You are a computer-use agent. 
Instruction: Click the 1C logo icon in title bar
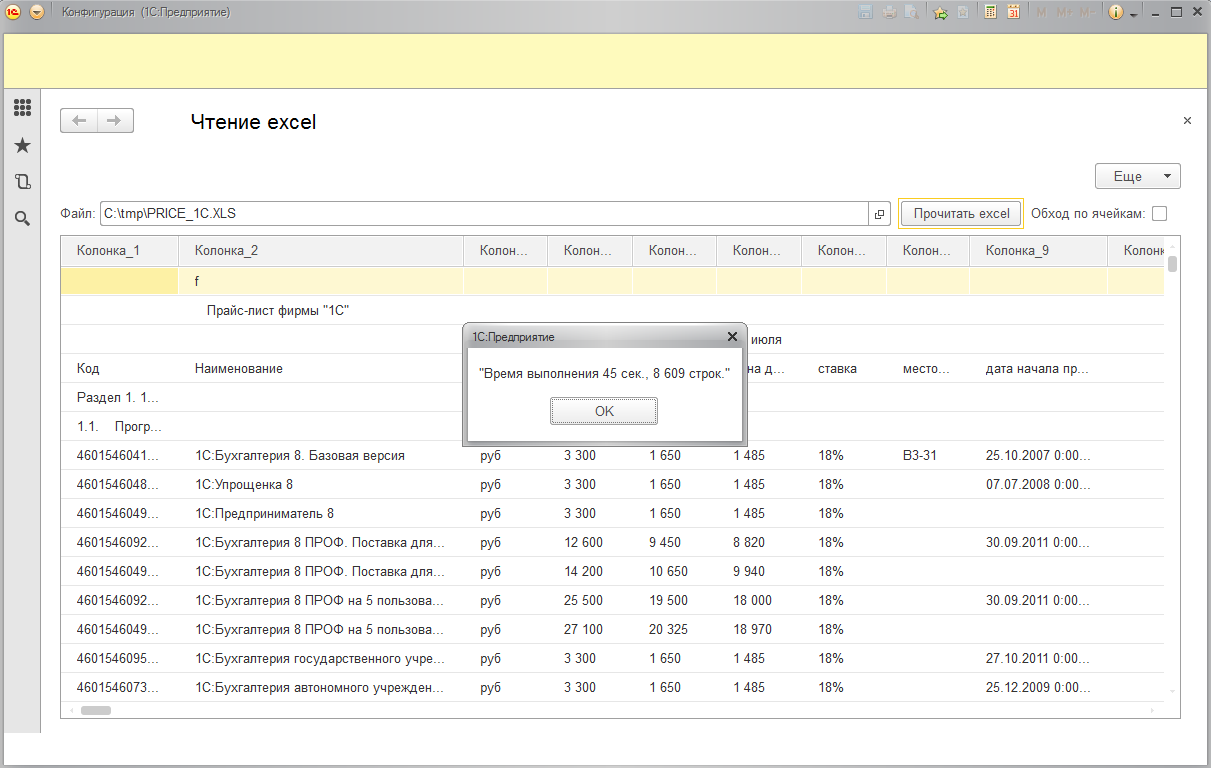coord(15,12)
